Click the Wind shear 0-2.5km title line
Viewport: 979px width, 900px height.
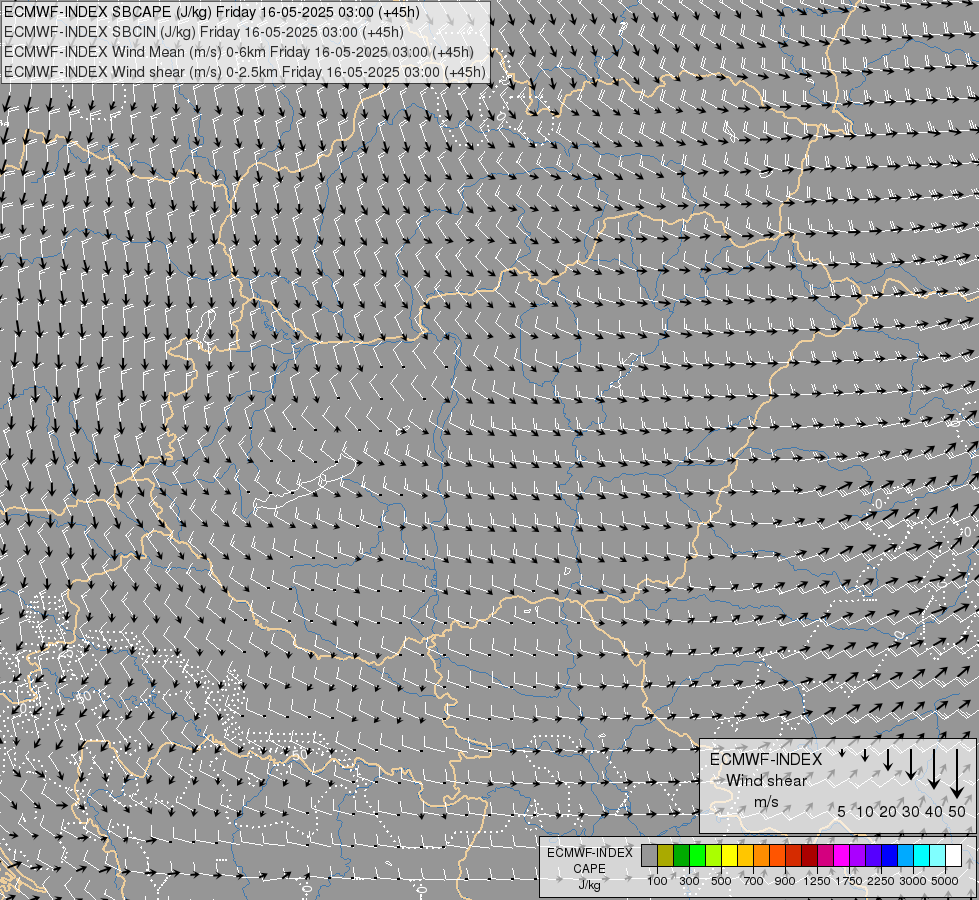(245, 72)
